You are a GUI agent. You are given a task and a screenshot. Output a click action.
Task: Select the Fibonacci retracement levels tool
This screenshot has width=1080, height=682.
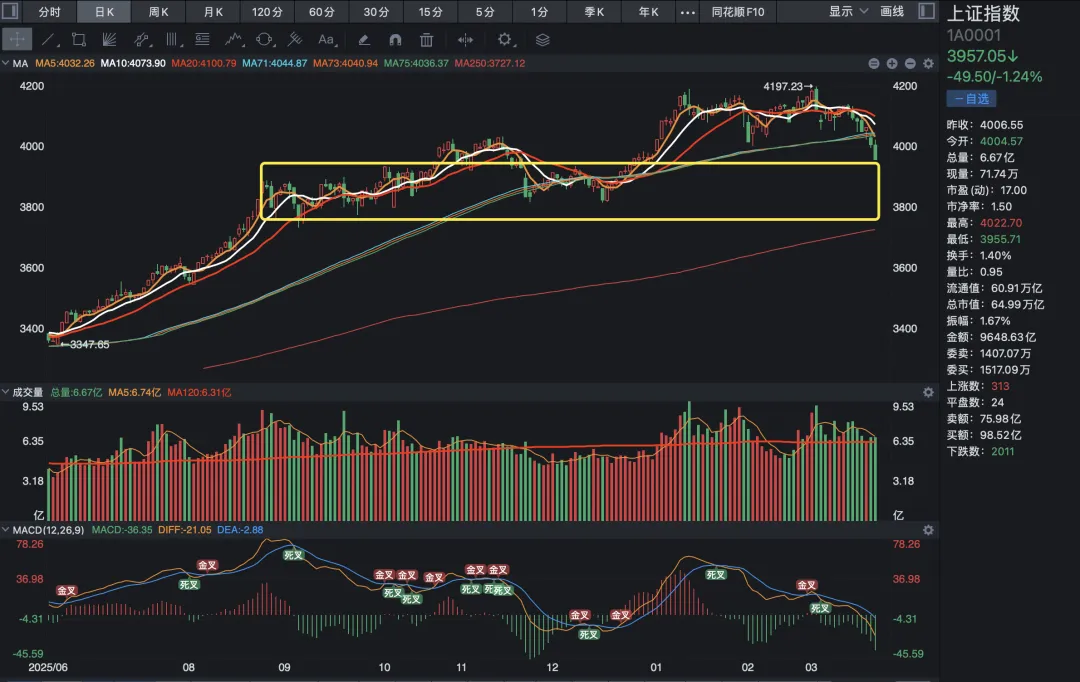(202, 40)
